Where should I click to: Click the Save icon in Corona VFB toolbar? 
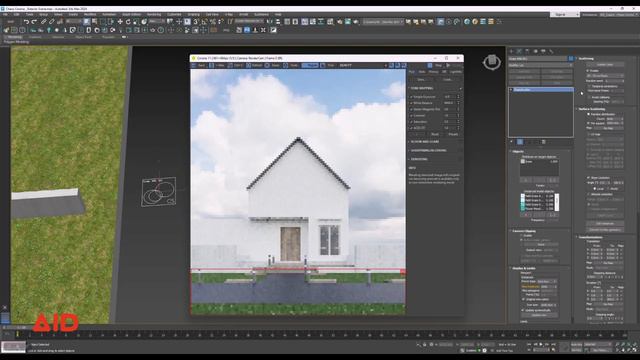pos(198,65)
